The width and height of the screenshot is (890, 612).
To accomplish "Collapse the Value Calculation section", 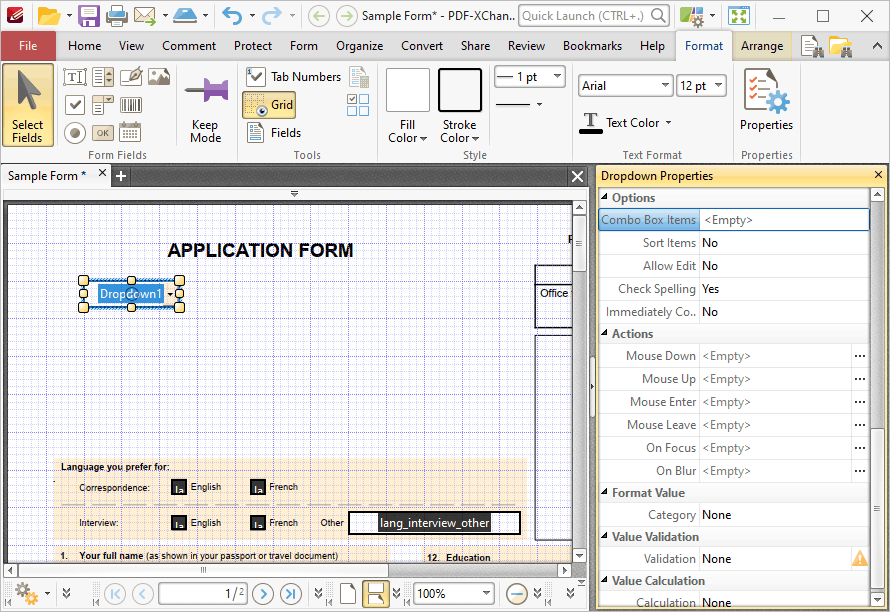I will [x=604, y=580].
